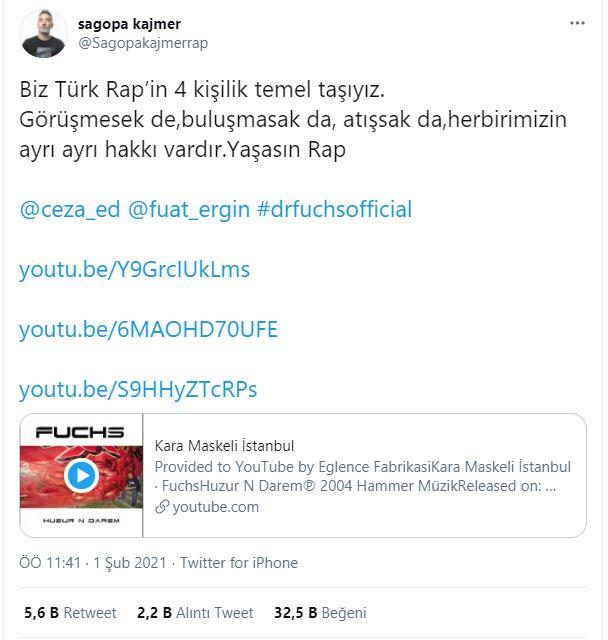Image resolution: width=608 pixels, height=640 pixels.
Task: Open the Kara Maskeli İstanbul card title
Action: pyautogui.click(x=224, y=446)
